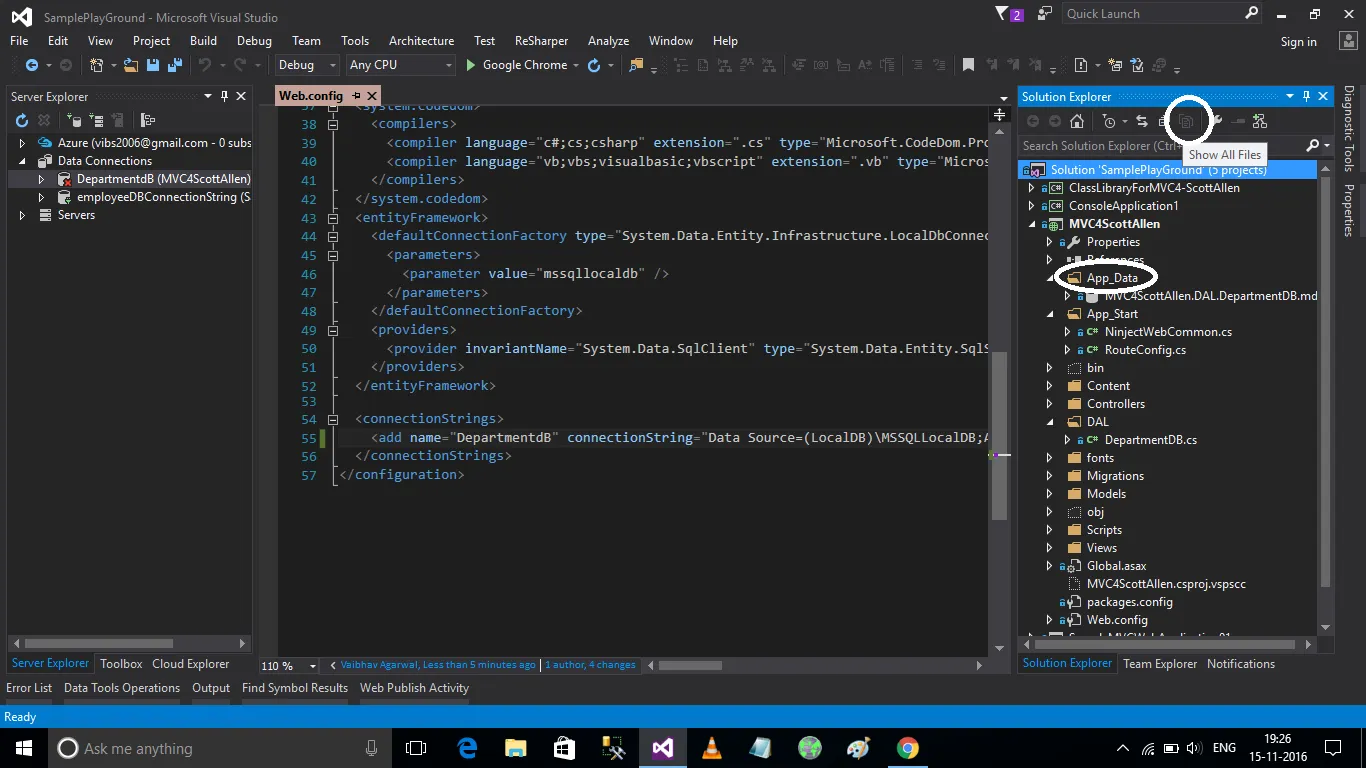Toggle auto-hide pin on Solution Explorer
Image resolution: width=1366 pixels, height=768 pixels.
(1305, 96)
